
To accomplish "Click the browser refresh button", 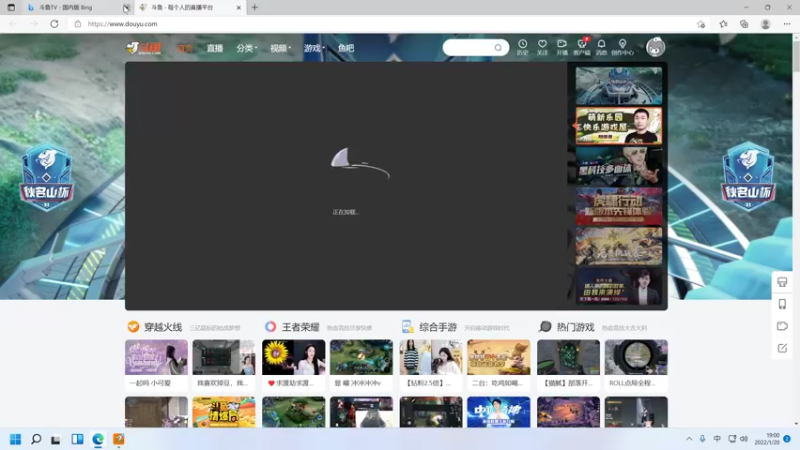I will pos(54,24).
